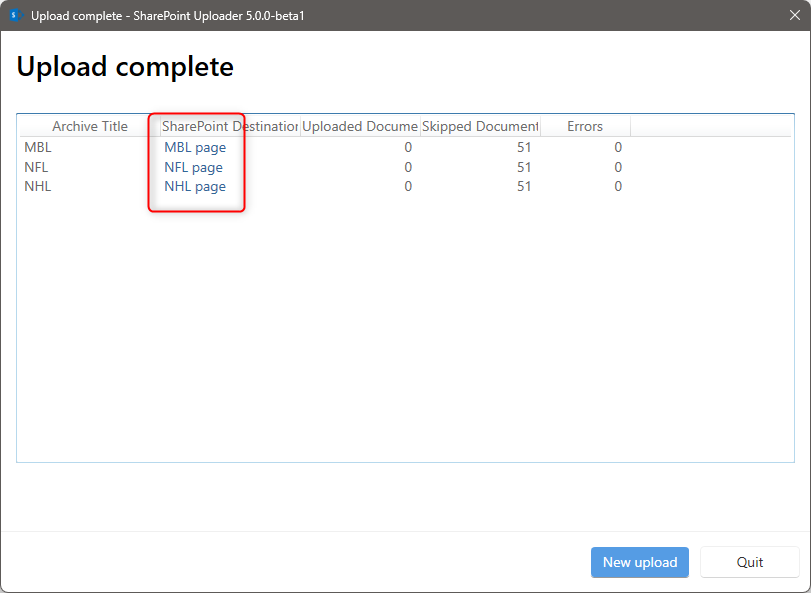Click the Uploaded Documents column header

[360, 126]
